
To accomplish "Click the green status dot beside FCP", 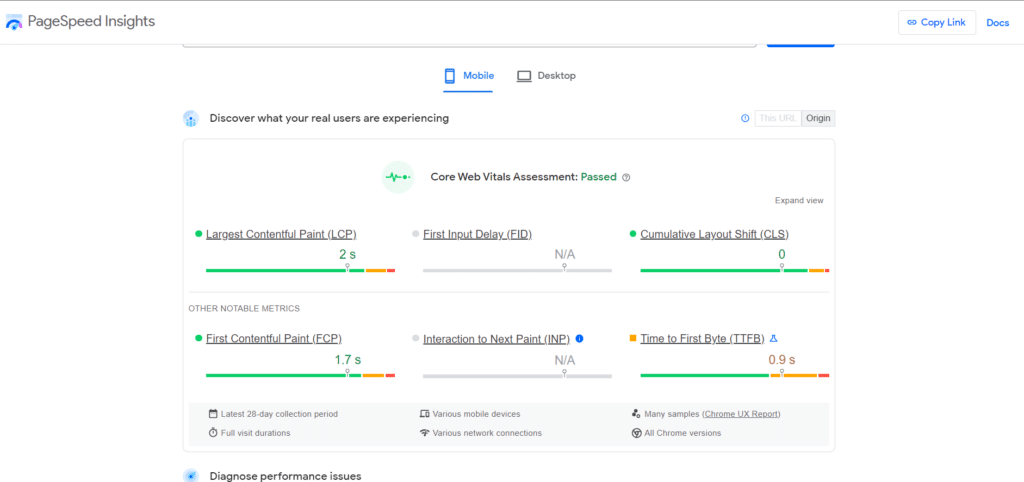I will (199, 338).
